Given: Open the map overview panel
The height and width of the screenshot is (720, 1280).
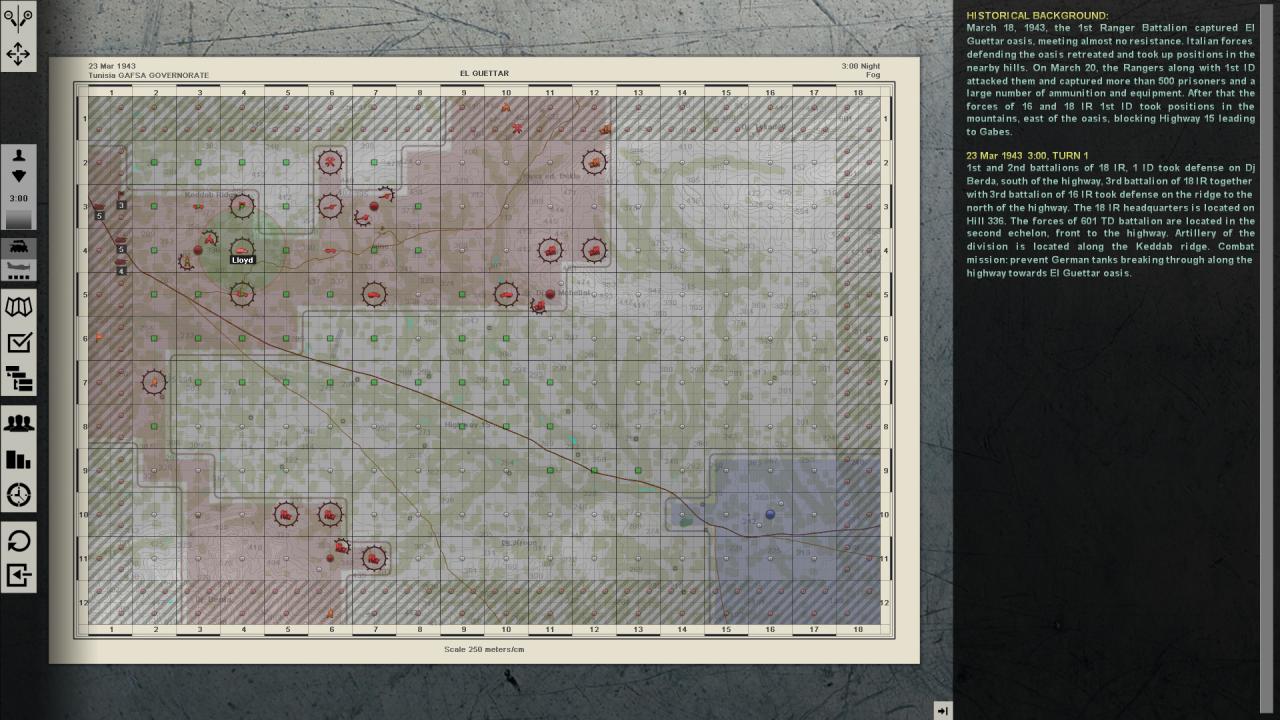Looking at the screenshot, I should pos(18,308).
